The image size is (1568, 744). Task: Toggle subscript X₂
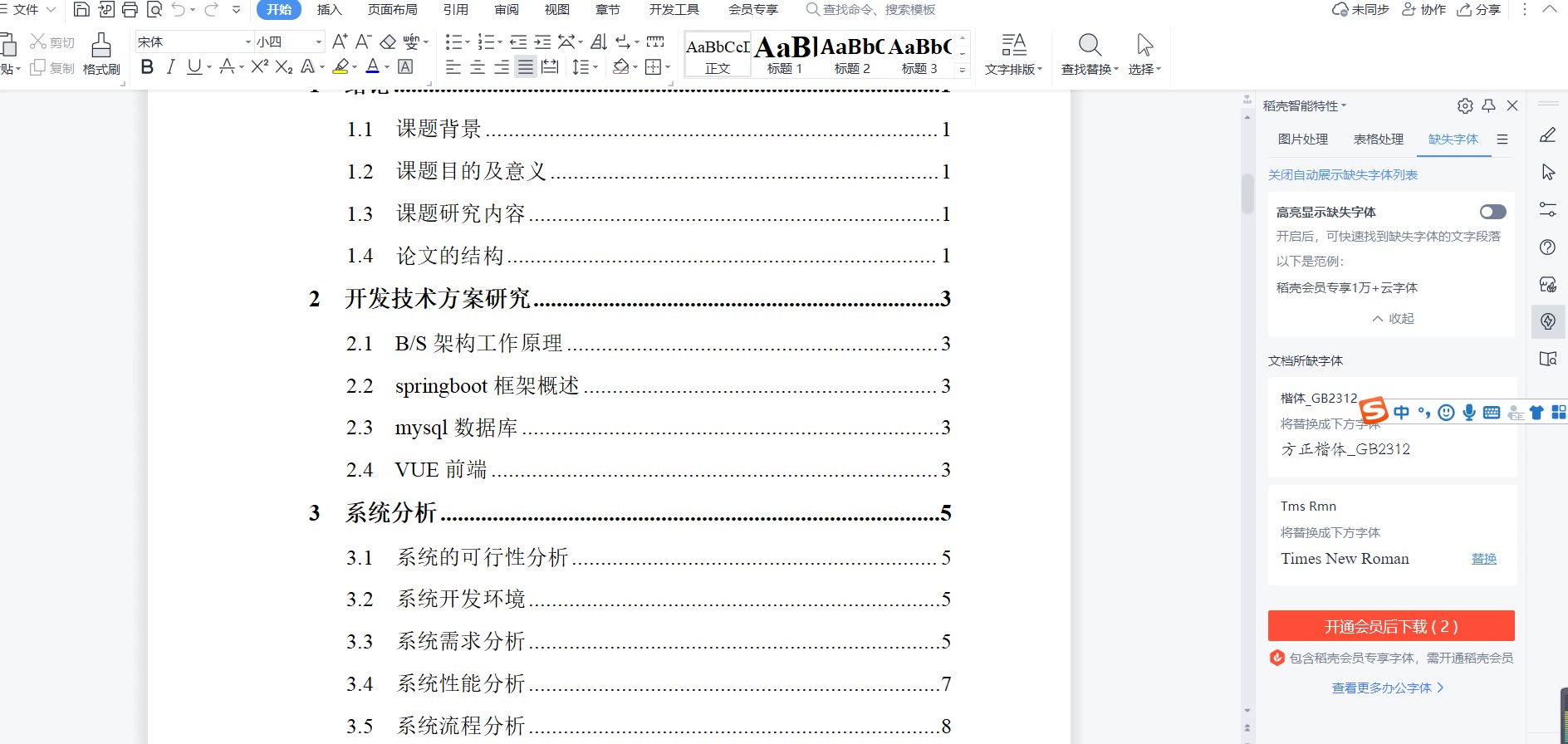coord(284,67)
